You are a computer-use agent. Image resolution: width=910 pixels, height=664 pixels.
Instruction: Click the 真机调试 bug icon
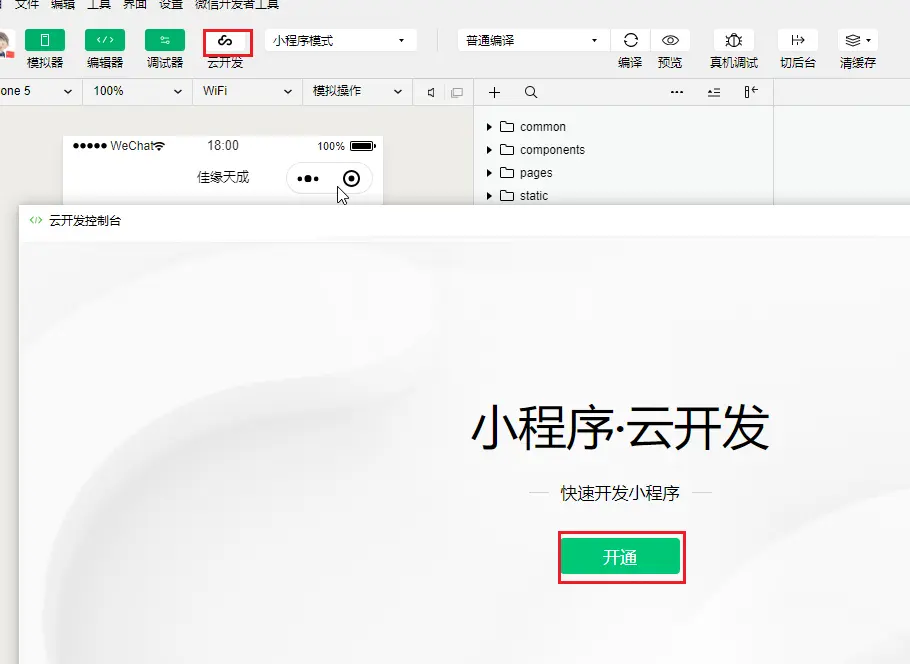click(x=734, y=40)
